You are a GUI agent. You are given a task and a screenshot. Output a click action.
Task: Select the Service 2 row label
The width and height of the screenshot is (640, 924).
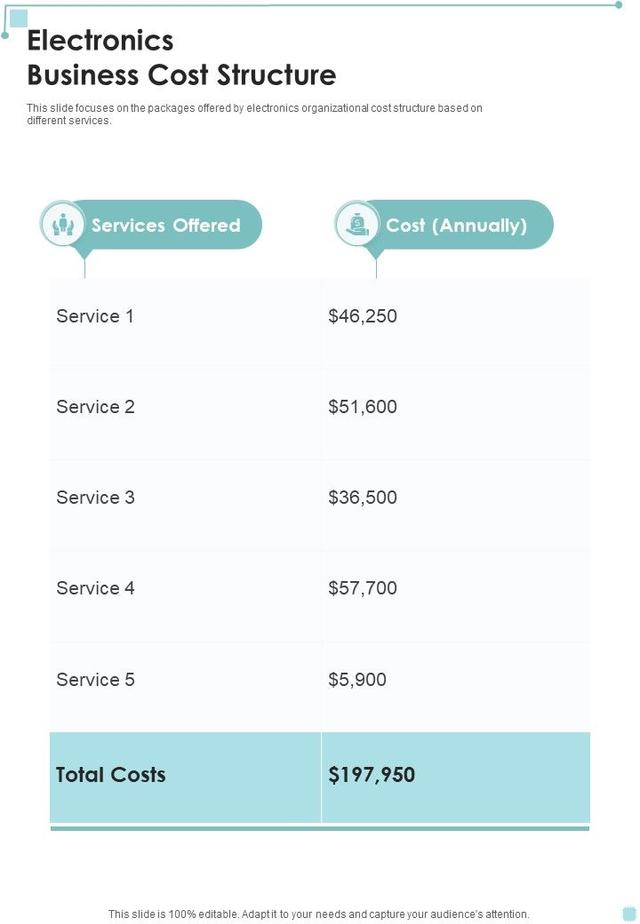click(x=95, y=407)
